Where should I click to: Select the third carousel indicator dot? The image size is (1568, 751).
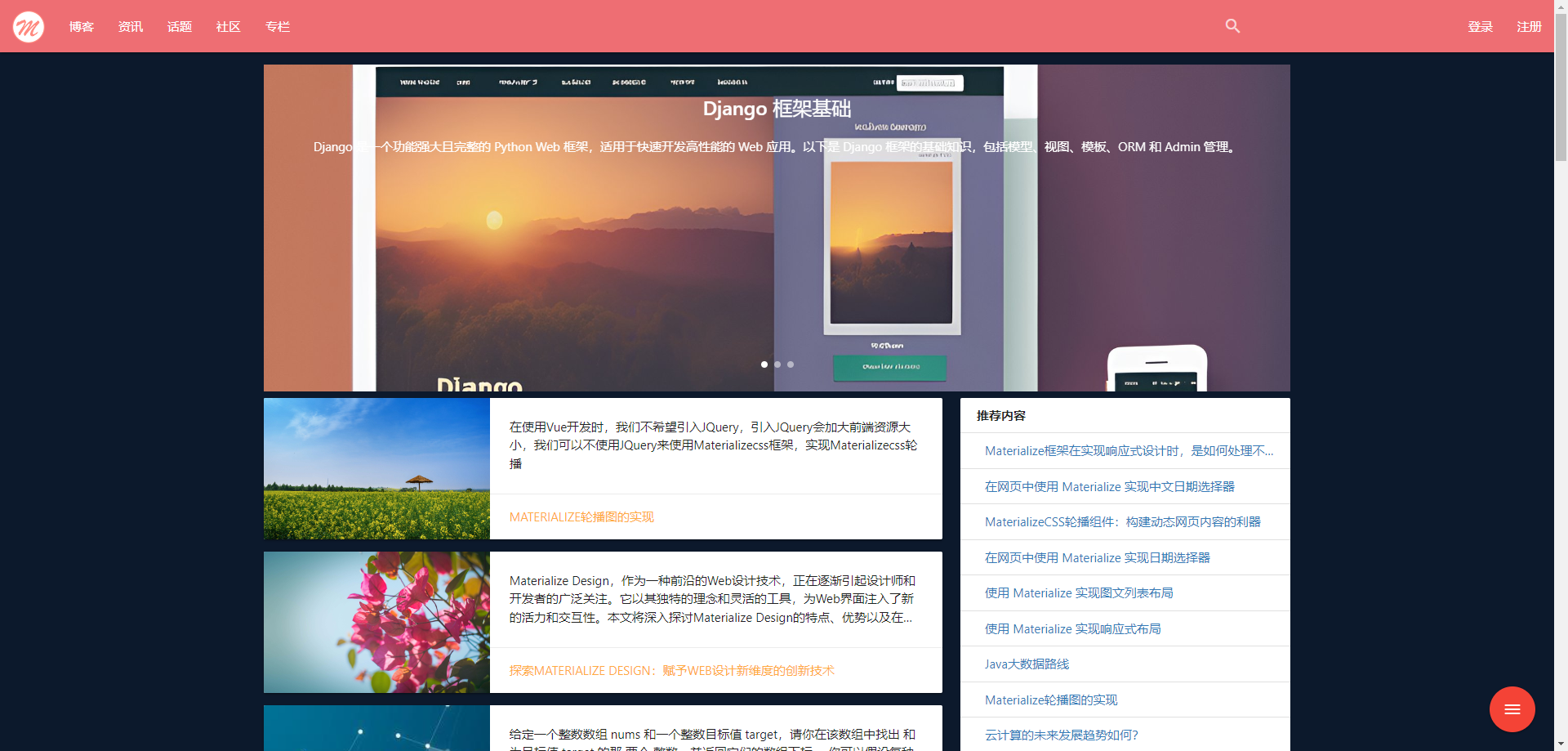pos(791,364)
